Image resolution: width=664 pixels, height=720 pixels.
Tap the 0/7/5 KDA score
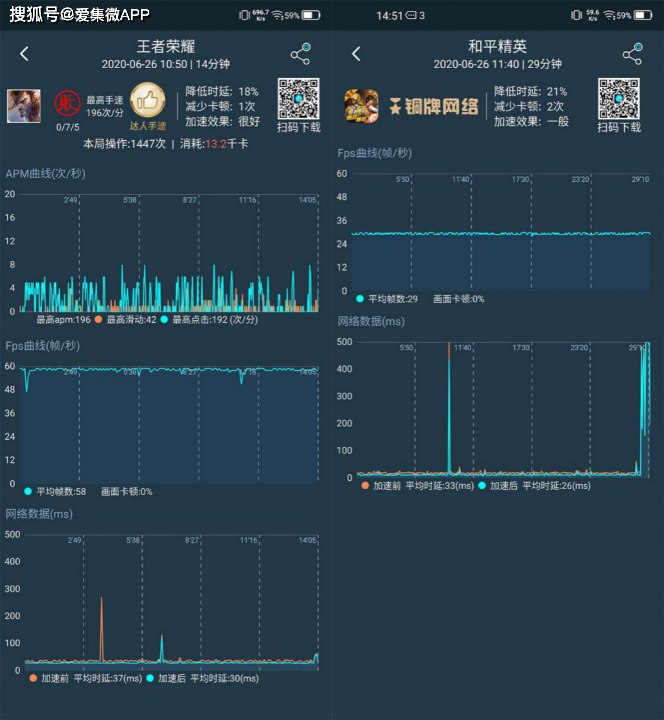tap(68, 127)
